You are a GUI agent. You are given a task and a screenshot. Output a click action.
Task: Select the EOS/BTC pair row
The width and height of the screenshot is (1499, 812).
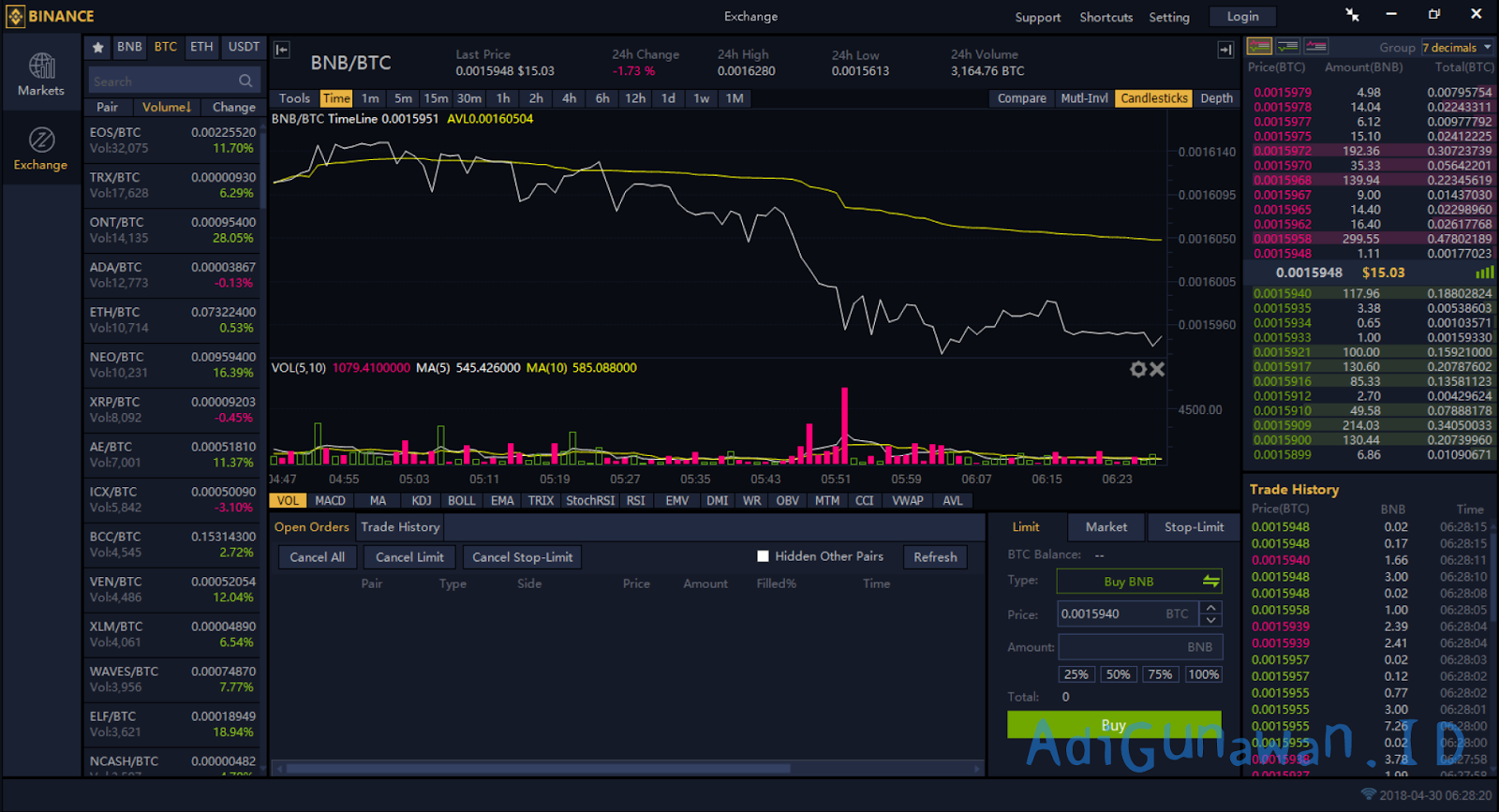pos(172,140)
